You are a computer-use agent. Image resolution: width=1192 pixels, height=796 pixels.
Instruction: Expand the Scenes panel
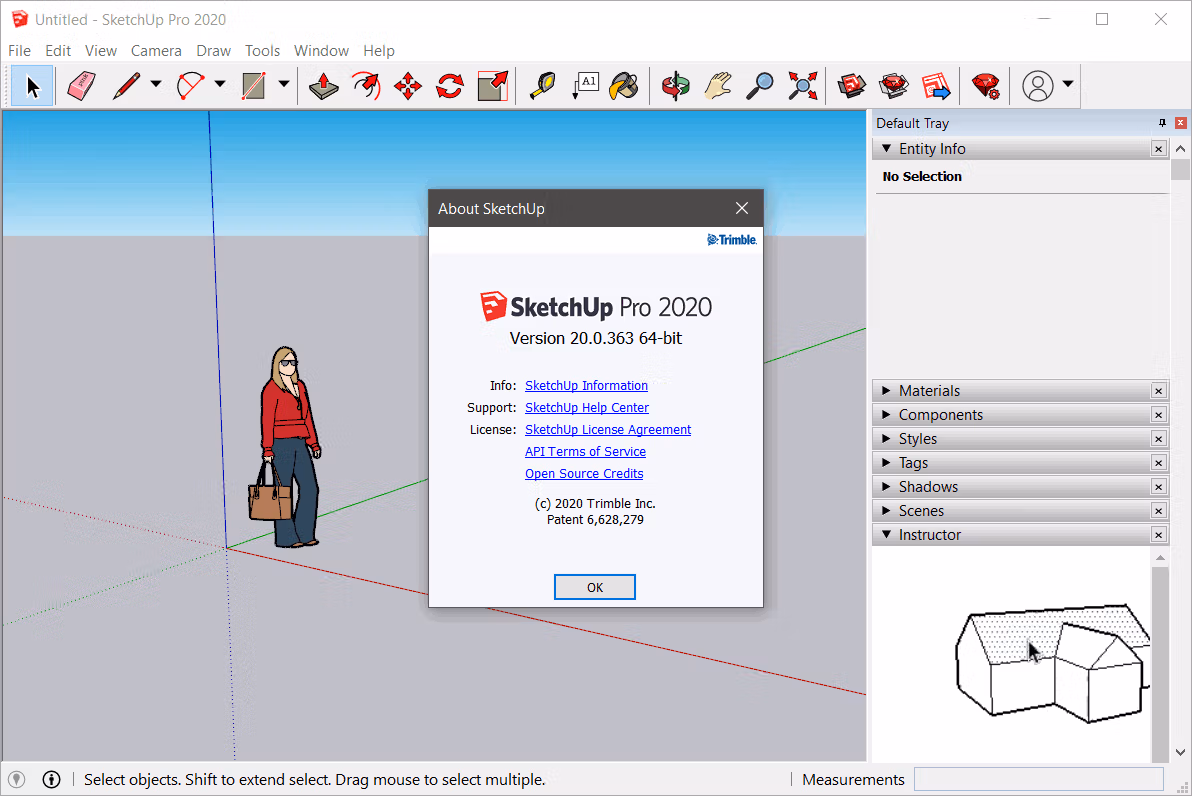(x=886, y=510)
